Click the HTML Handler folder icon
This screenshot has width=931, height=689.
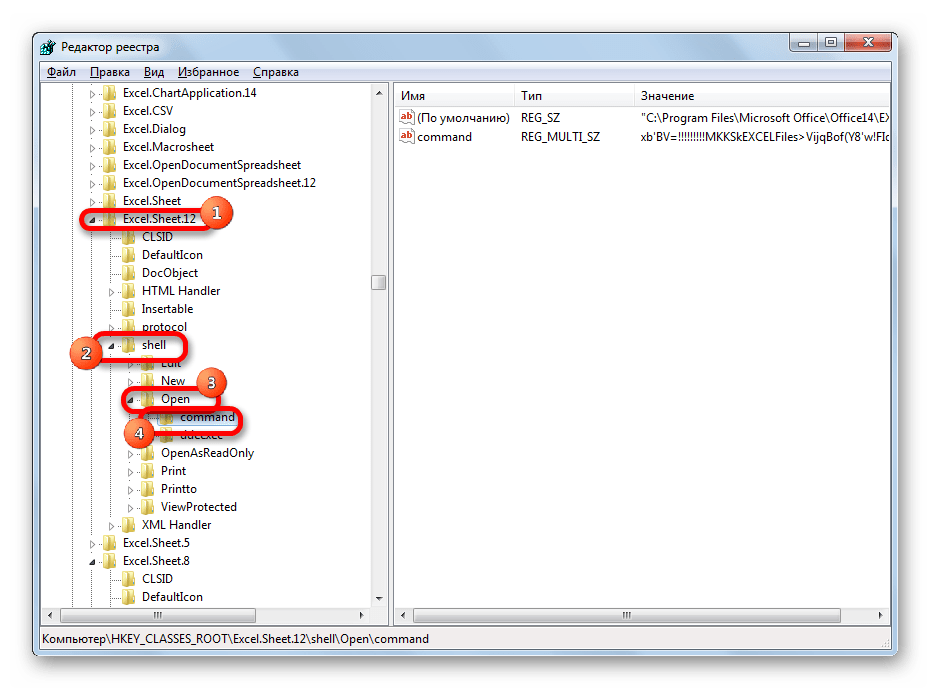[x=128, y=290]
